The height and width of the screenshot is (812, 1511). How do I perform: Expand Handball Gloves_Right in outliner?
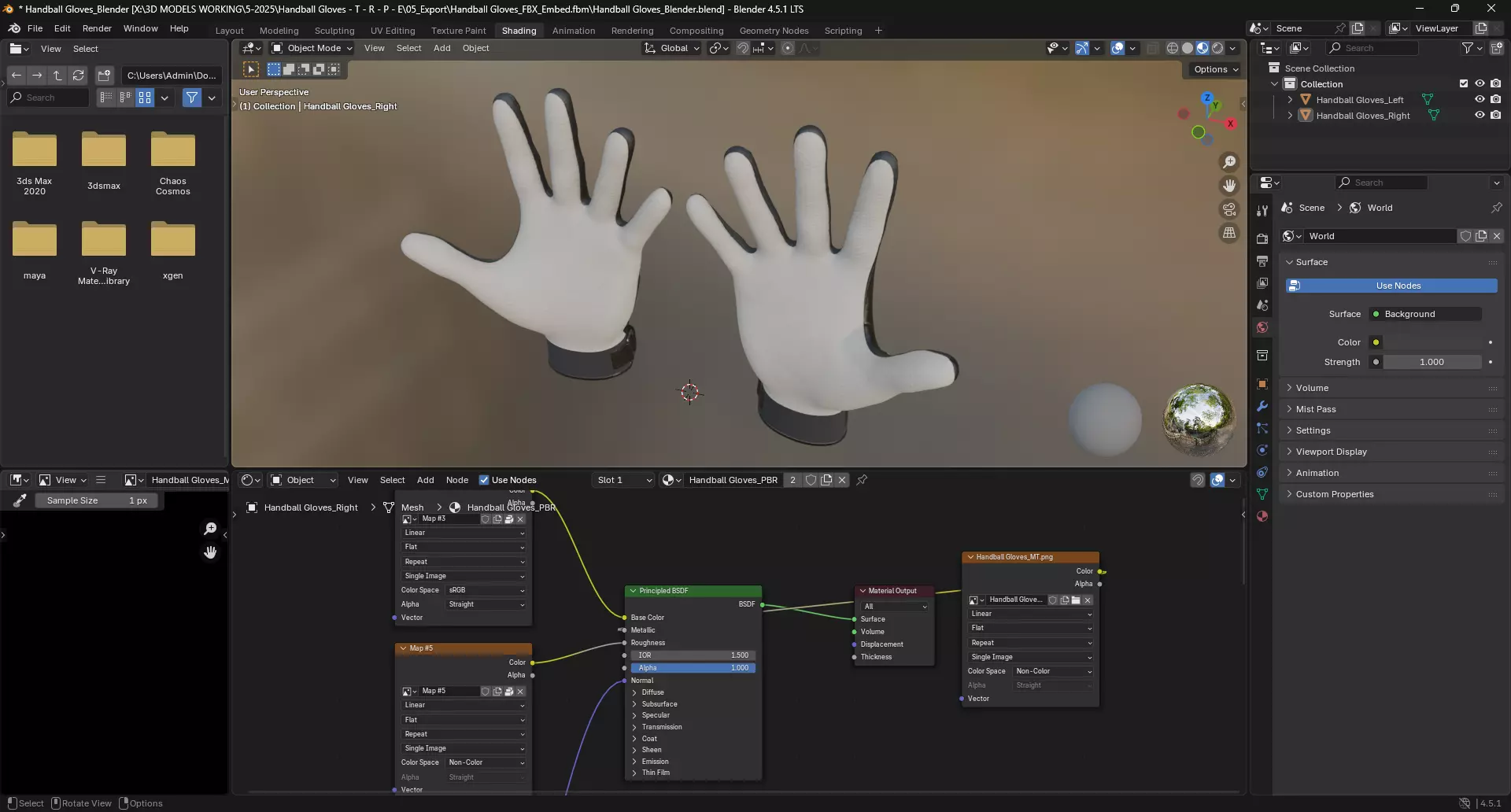click(1290, 116)
